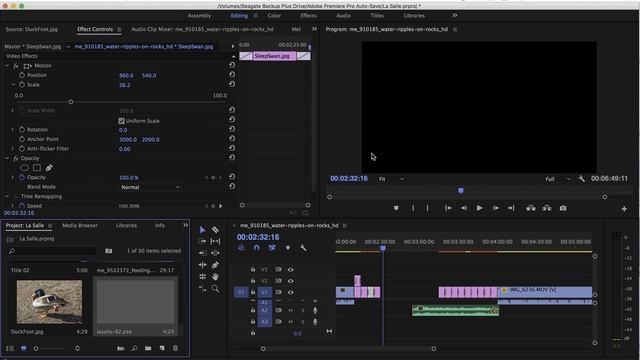
Task: Select the Pen tool in tools panel
Action: pos(215,265)
